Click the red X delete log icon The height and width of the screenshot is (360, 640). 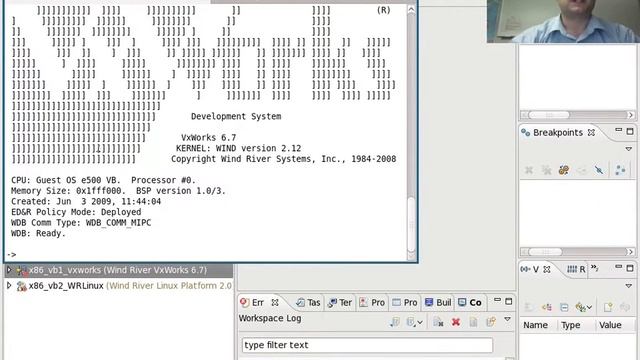tap(456, 322)
